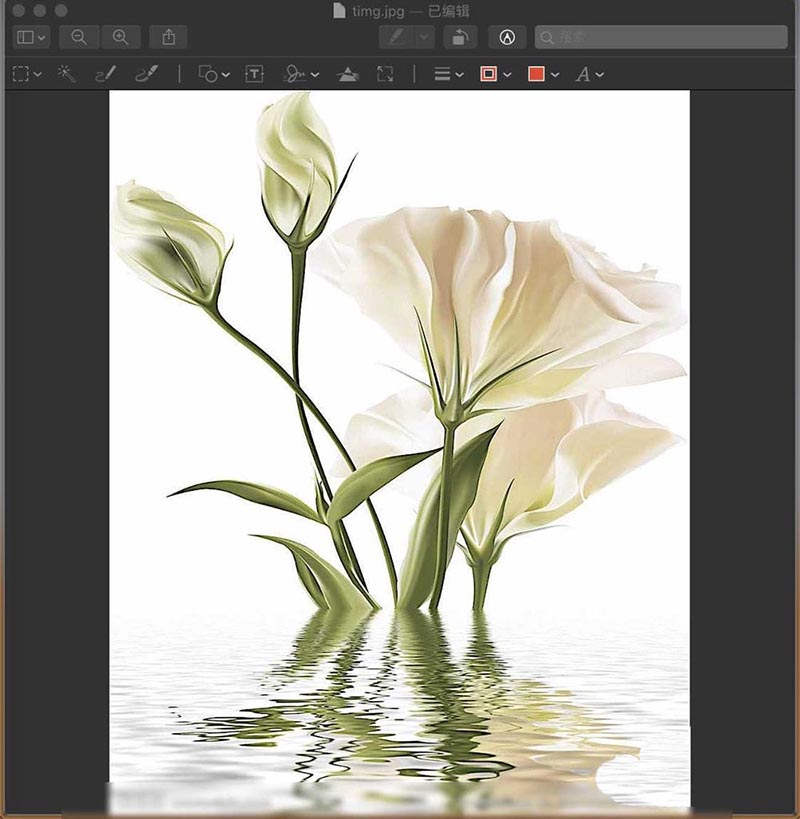Insert a text box with Text tool
Image resolution: width=800 pixels, height=819 pixels.
point(254,74)
